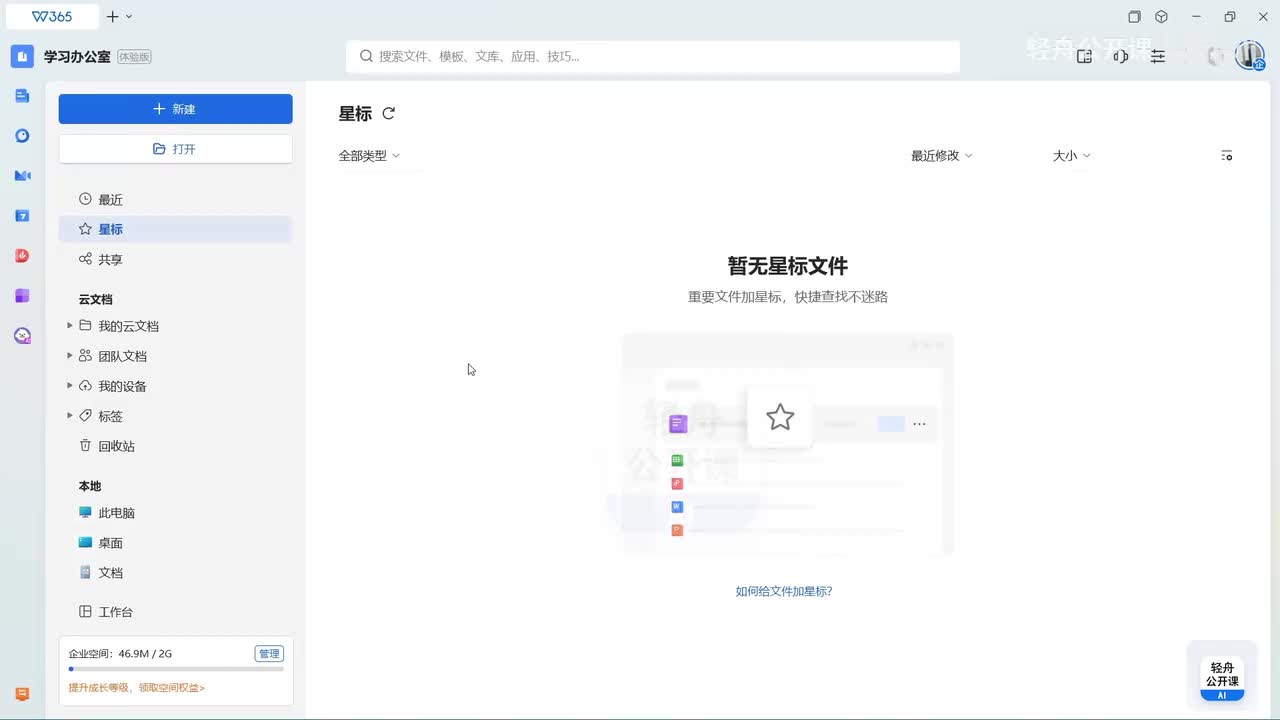The width and height of the screenshot is (1280, 720).
Task: Open the 如何给文件加星标? help link
Action: [784, 591]
